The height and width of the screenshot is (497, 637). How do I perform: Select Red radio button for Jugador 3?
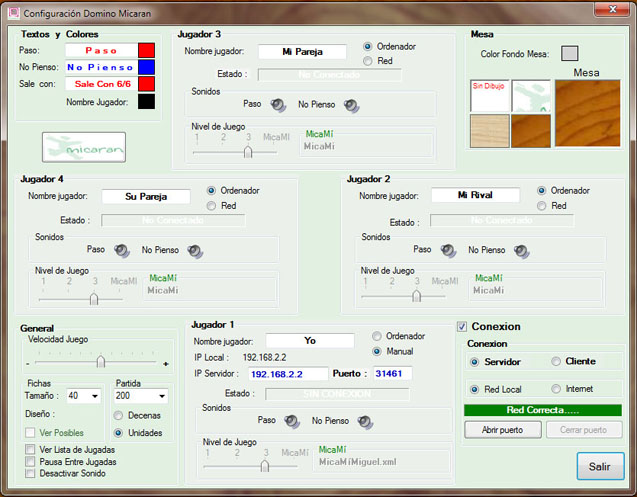369,61
